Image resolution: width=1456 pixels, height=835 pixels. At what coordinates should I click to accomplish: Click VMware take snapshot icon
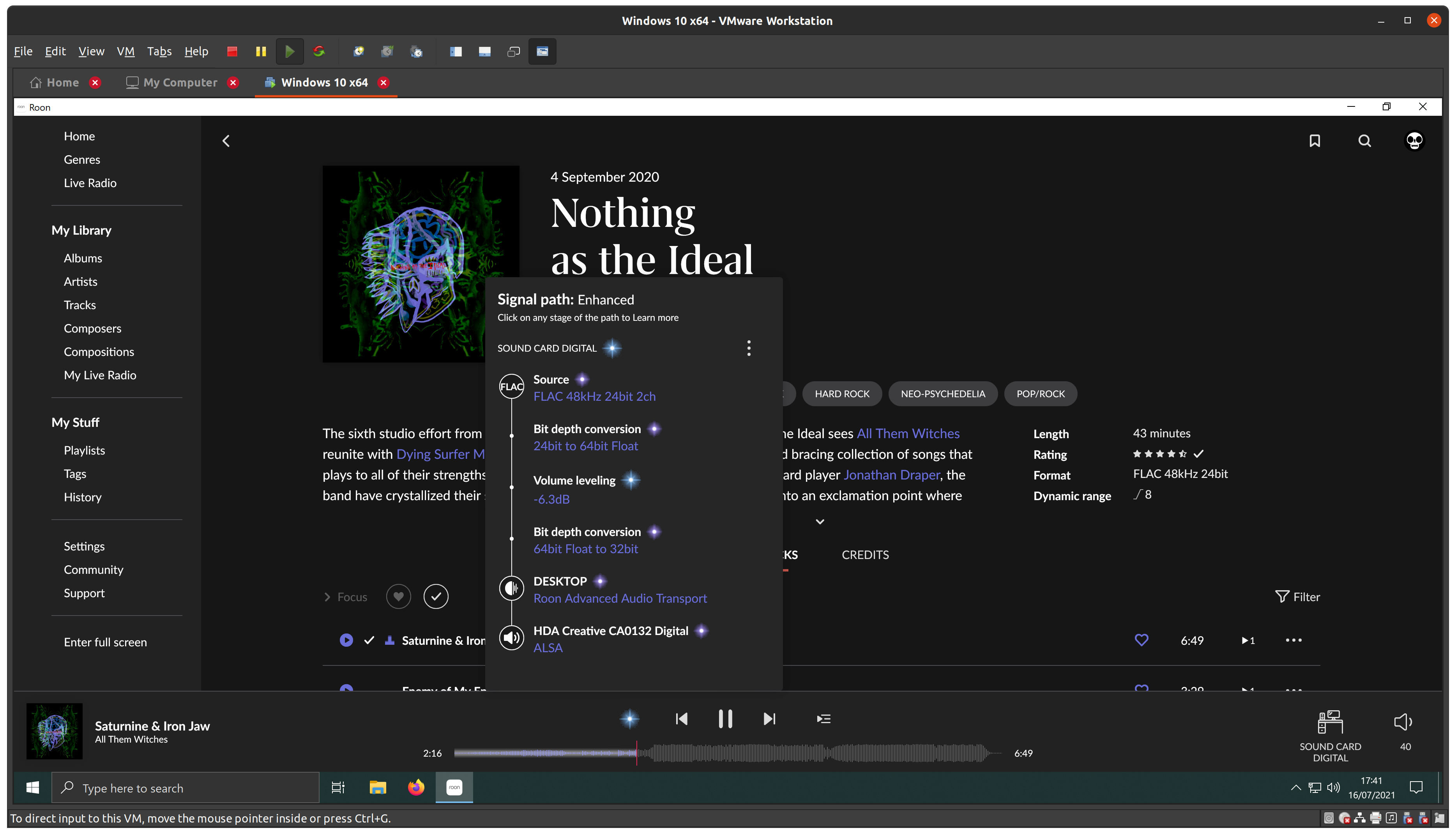[x=359, y=51]
